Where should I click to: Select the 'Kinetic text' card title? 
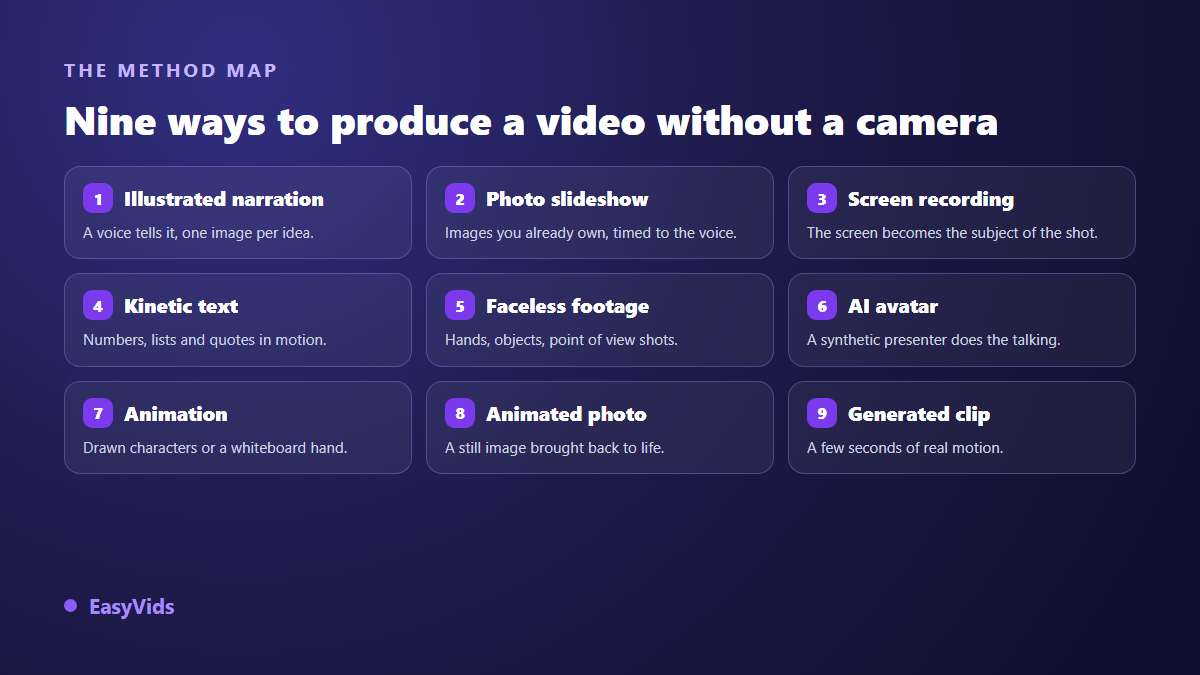pos(181,306)
